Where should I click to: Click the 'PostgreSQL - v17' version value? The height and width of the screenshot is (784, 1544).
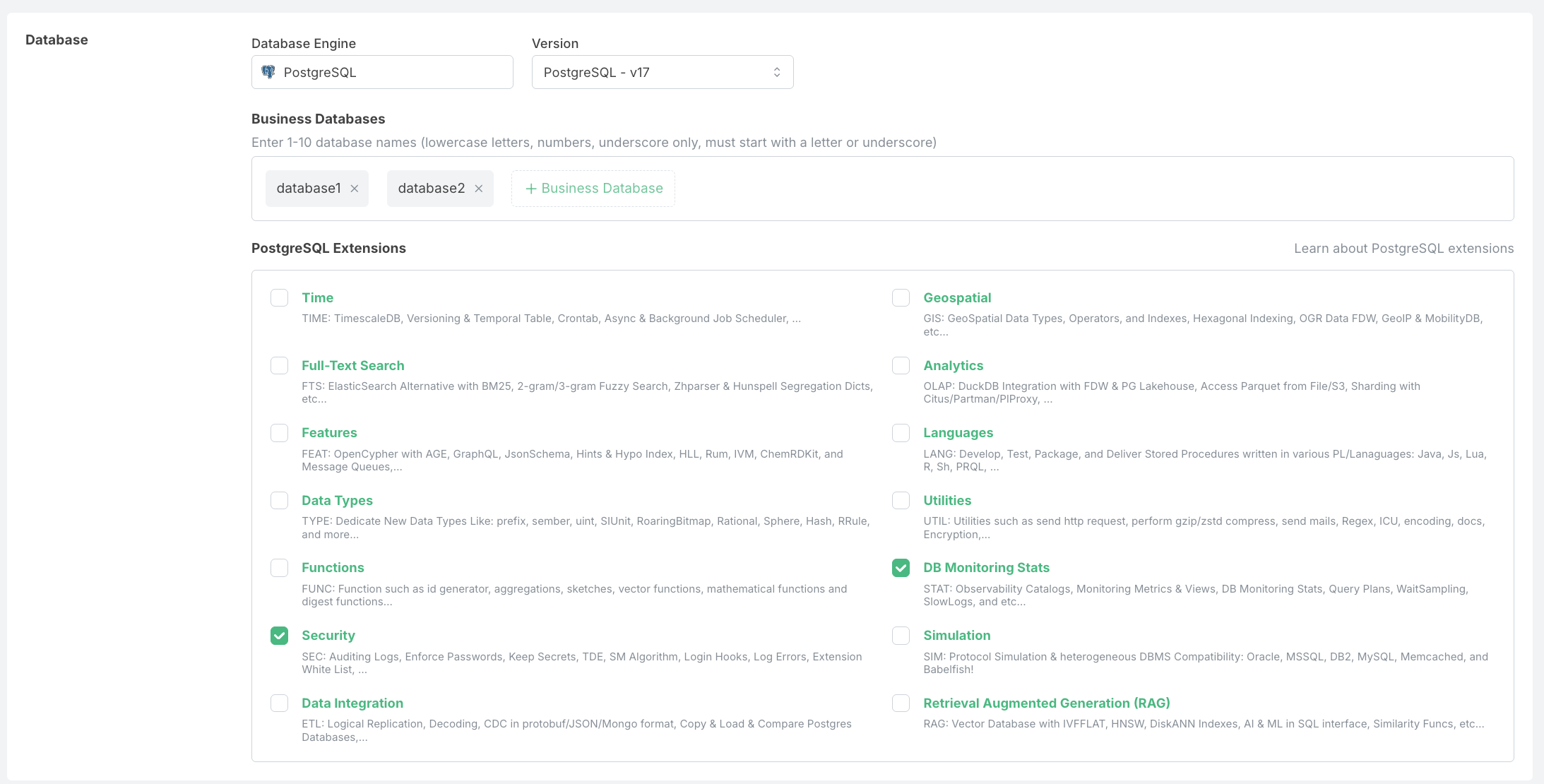click(x=597, y=73)
